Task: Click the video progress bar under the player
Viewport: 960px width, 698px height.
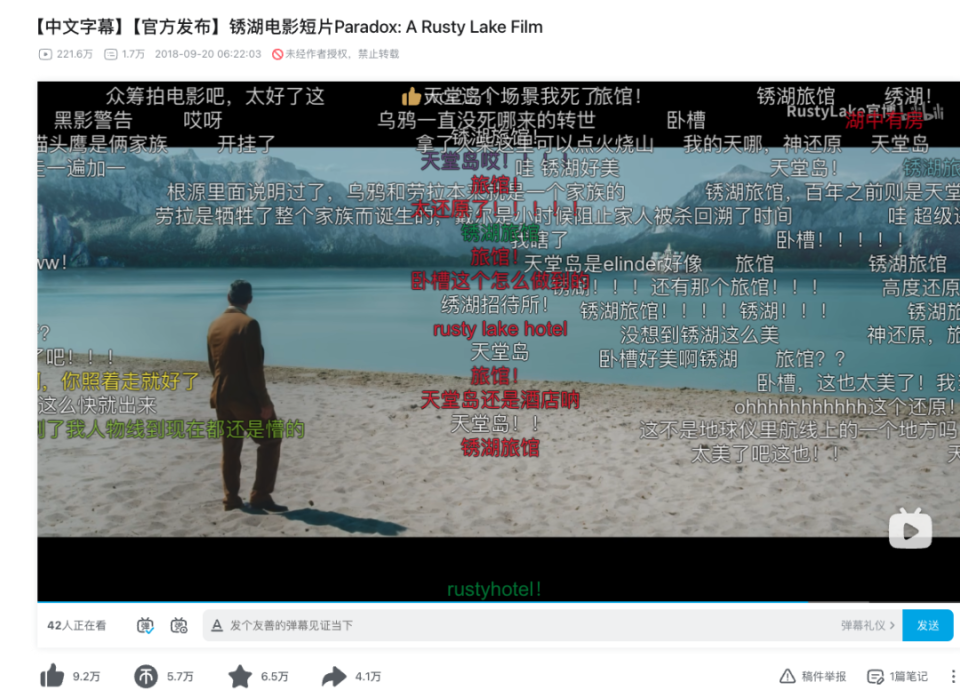Action: [498, 602]
